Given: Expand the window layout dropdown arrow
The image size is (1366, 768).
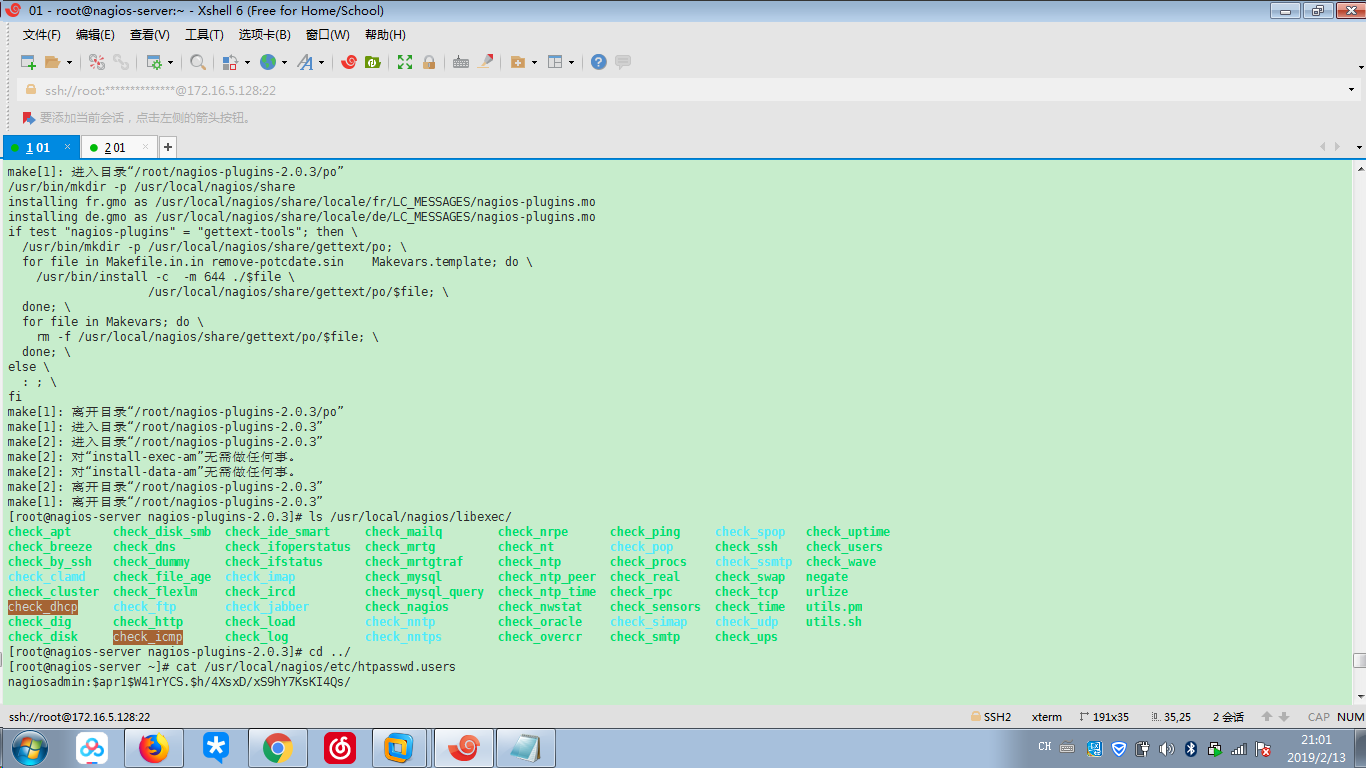Looking at the screenshot, I should [572, 62].
